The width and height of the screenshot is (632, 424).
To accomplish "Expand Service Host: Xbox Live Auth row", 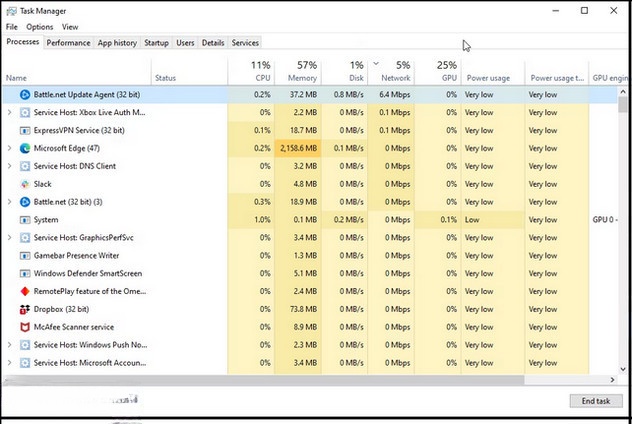I will click(x=9, y=112).
